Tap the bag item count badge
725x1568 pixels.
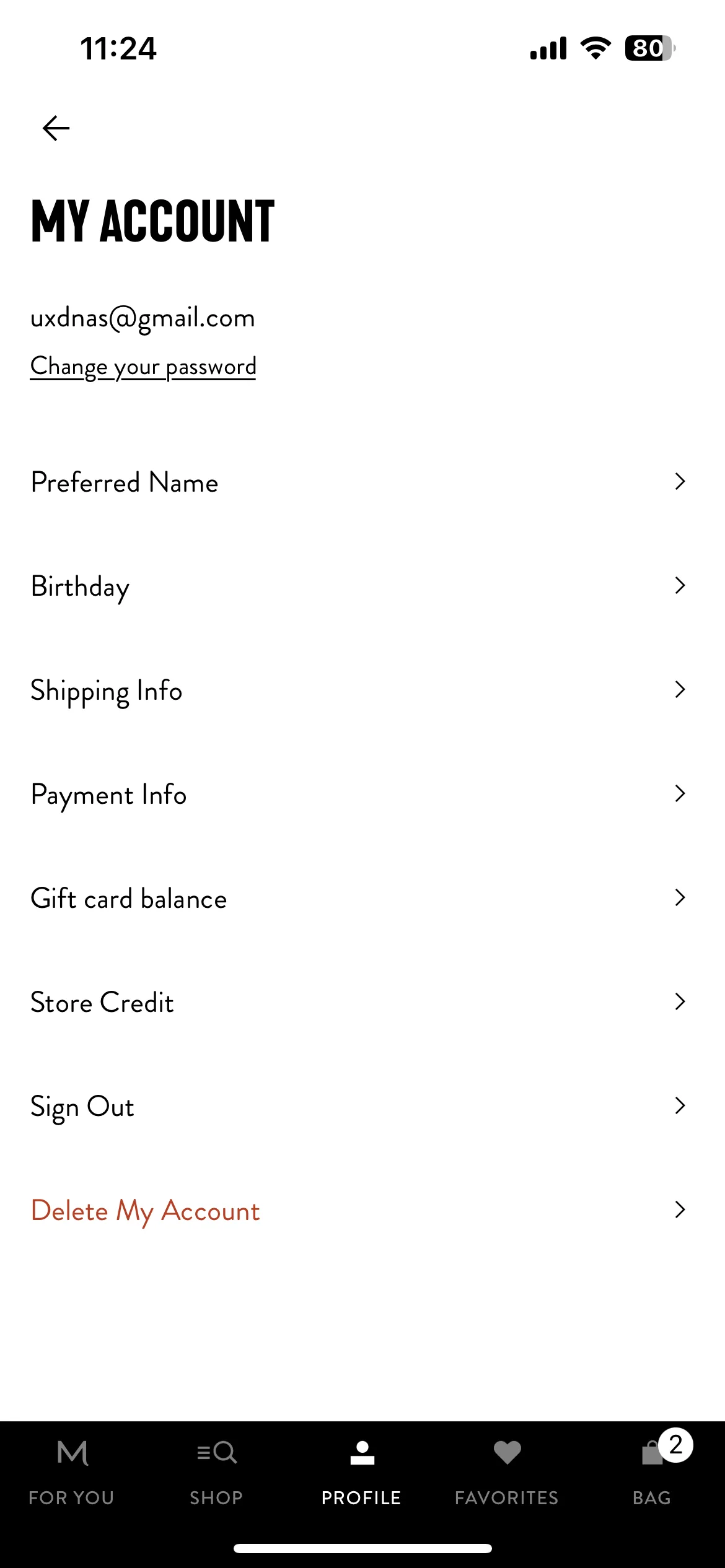click(675, 1445)
